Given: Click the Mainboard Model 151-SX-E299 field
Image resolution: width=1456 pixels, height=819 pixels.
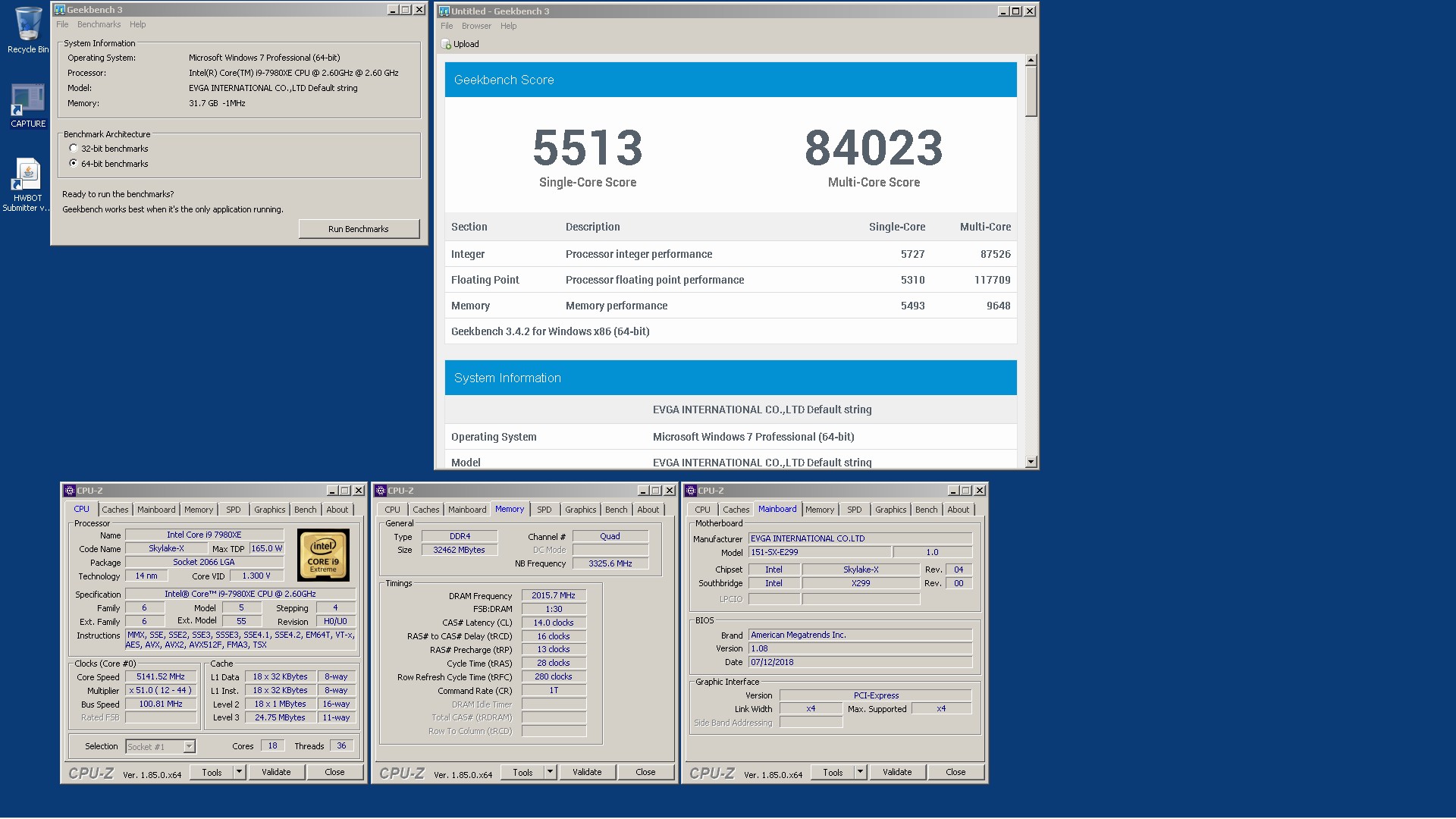Looking at the screenshot, I should click(819, 552).
